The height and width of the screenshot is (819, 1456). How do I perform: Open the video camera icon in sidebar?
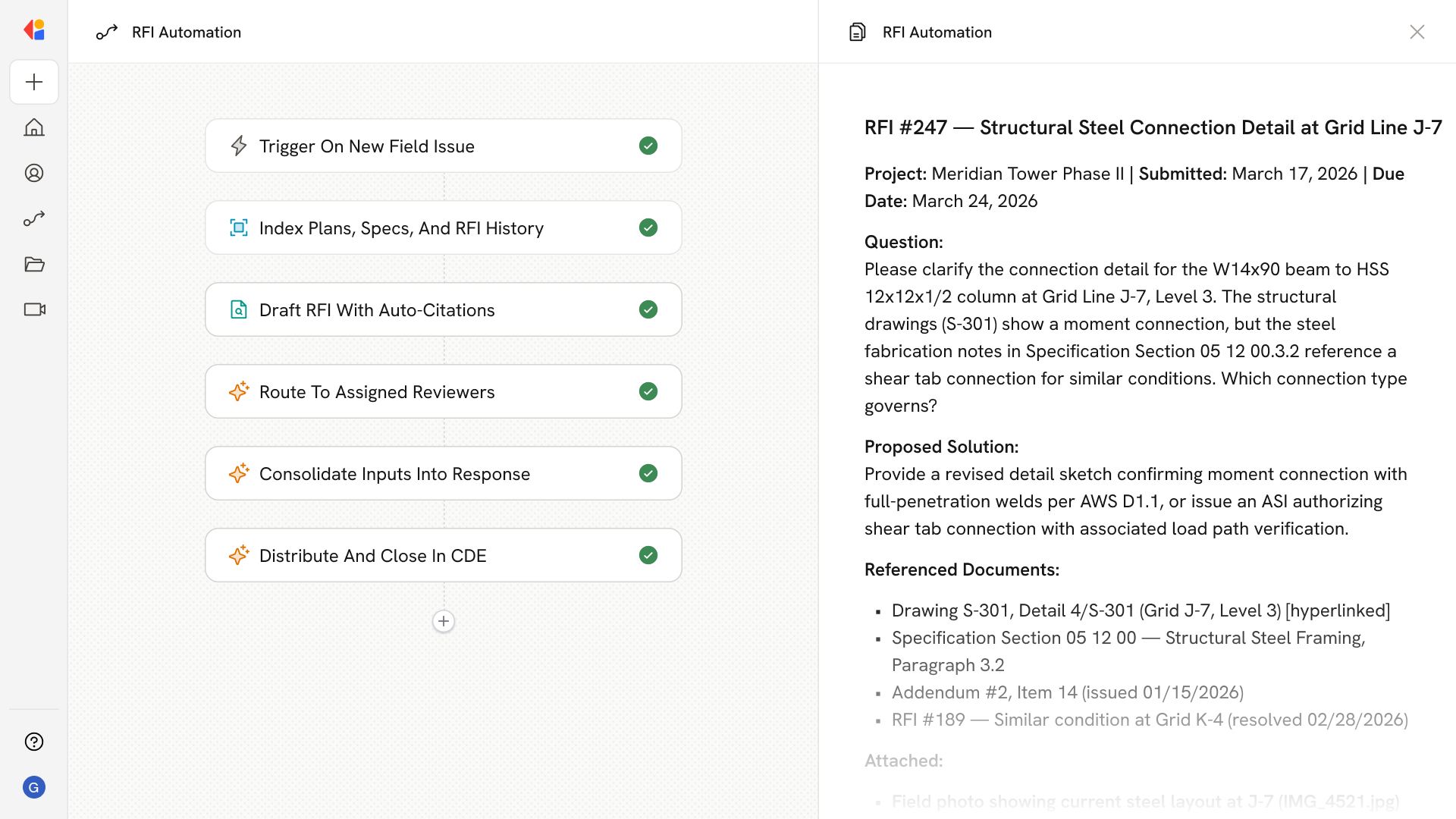pos(34,309)
